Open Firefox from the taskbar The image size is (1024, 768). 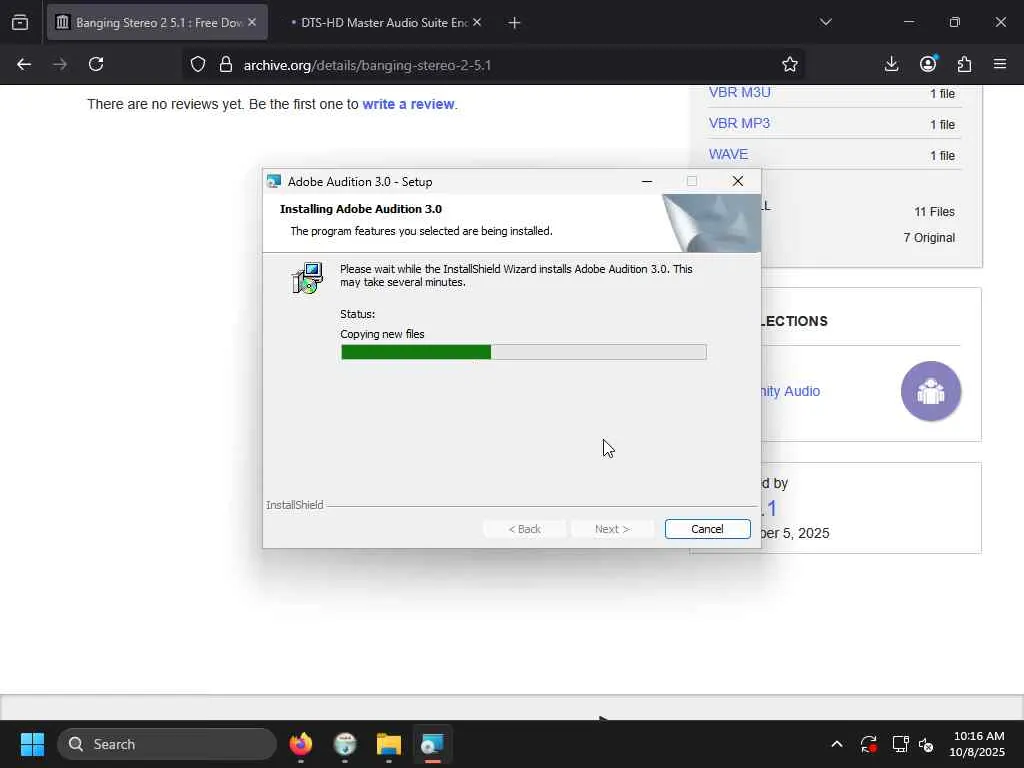click(300, 744)
